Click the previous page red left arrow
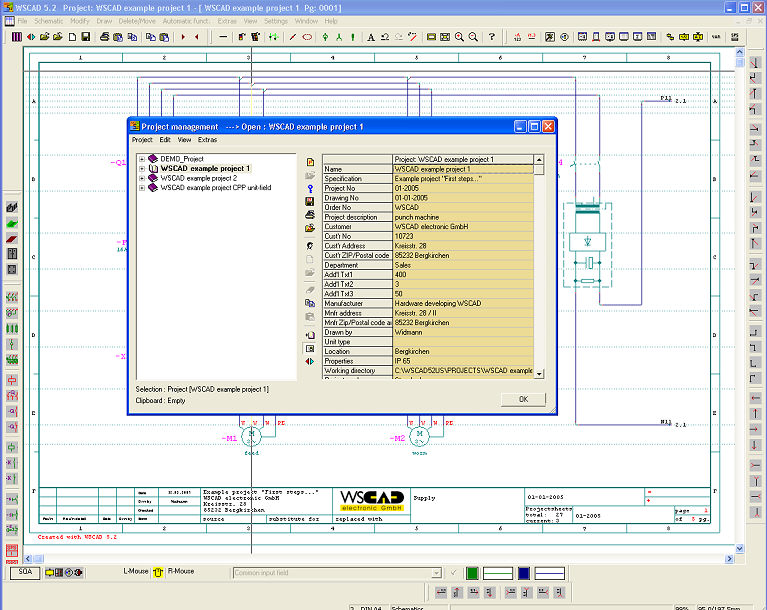767x610 pixels. point(197,37)
